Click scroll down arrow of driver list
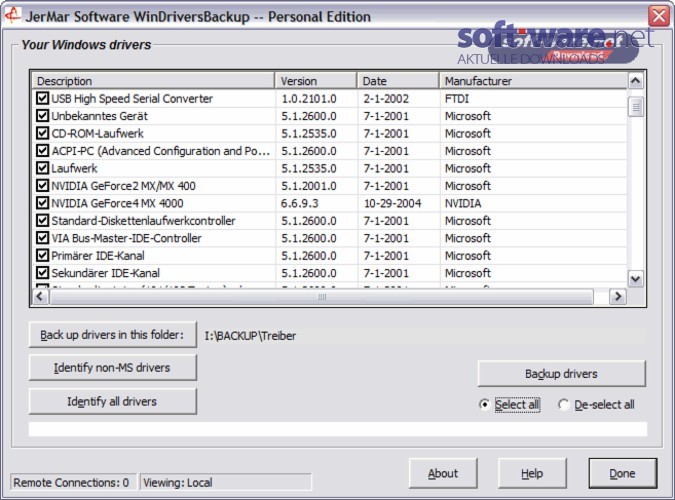Image resolution: width=675 pixels, height=500 pixels. point(636,279)
